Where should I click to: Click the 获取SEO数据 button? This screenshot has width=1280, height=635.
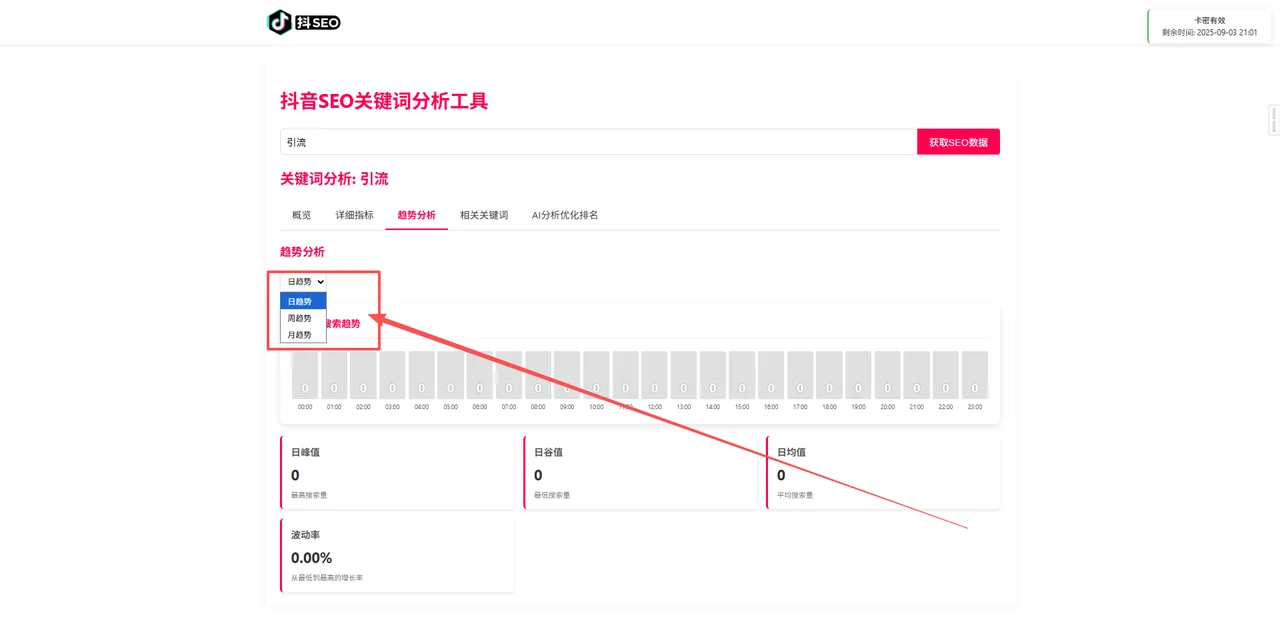point(958,142)
